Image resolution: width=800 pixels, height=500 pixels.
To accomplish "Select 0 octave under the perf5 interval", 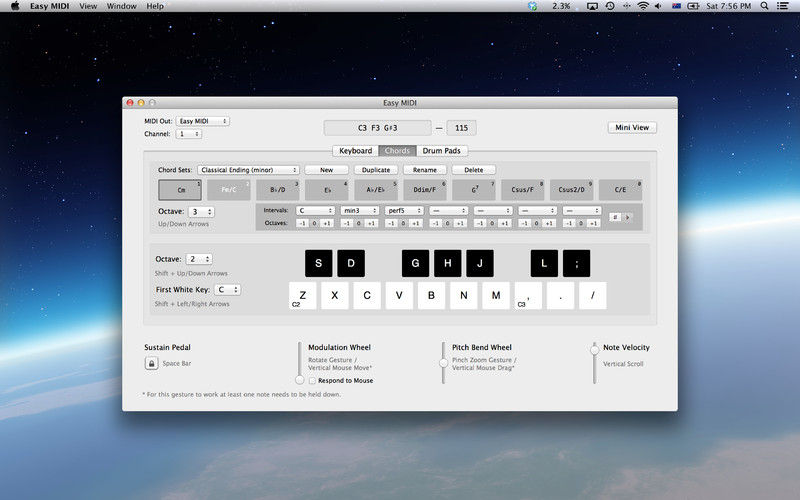I will pyautogui.click(x=404, y=223).
